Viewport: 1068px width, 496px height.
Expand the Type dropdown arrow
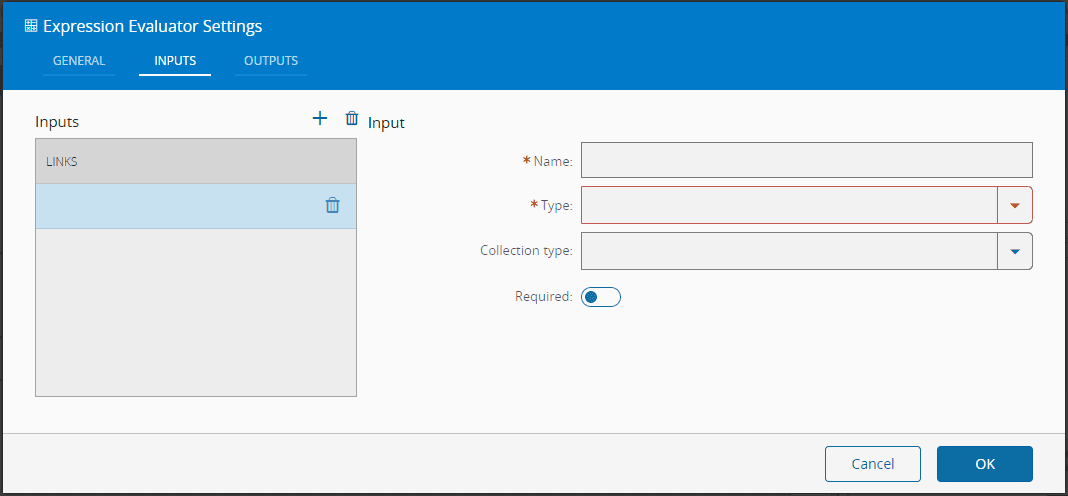[1015, 205]
